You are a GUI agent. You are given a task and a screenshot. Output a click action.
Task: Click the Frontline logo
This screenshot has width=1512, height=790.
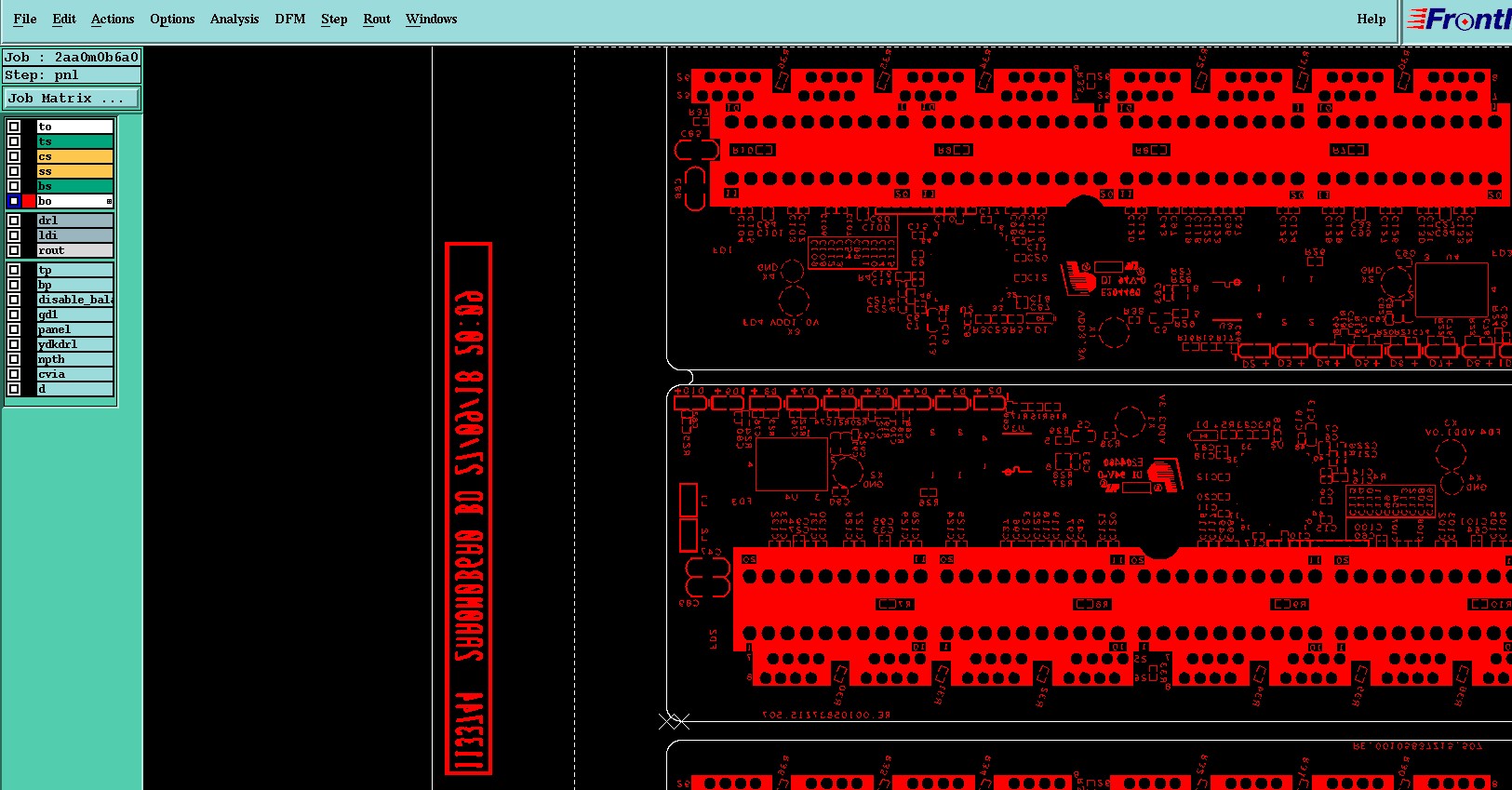[x=1458, y=20]
